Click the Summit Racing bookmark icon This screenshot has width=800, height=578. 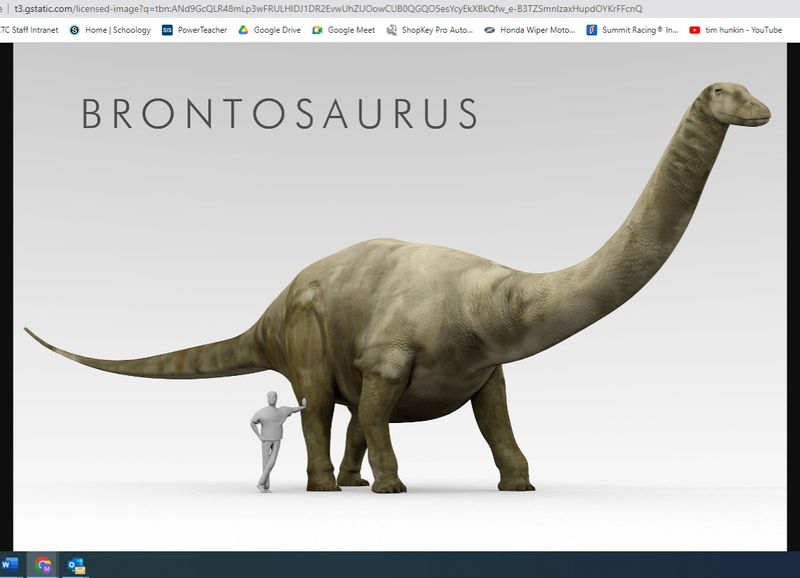(591, 30)
